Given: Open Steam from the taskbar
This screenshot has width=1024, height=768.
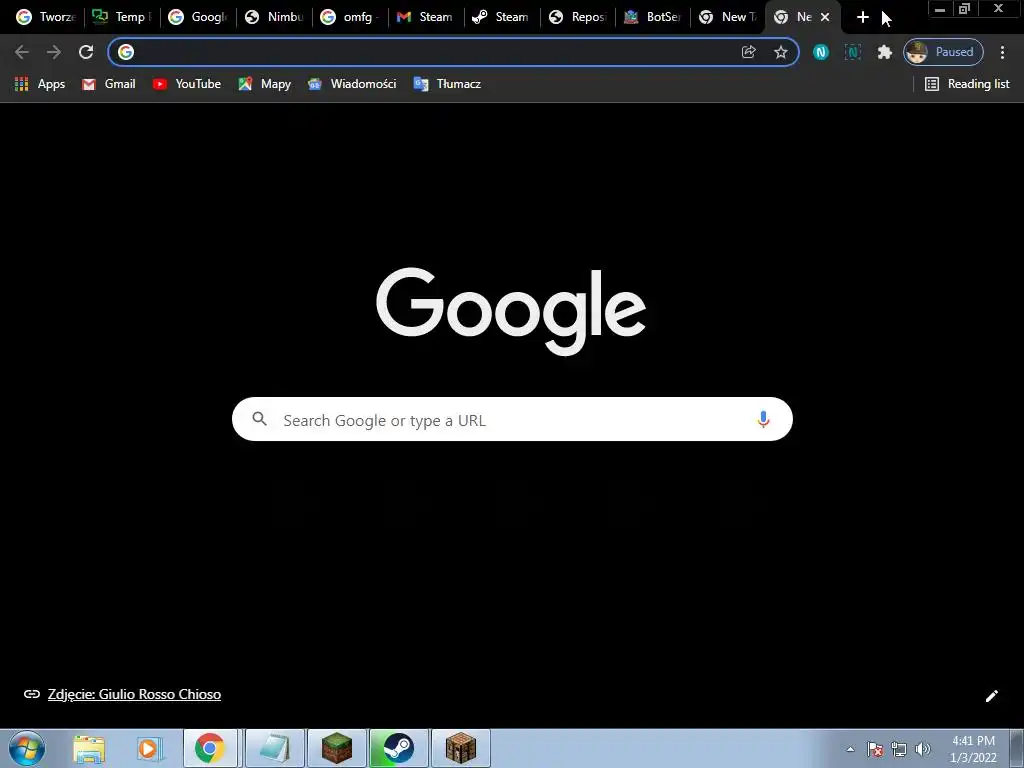Looking at the screenshot, I should 398,748.
